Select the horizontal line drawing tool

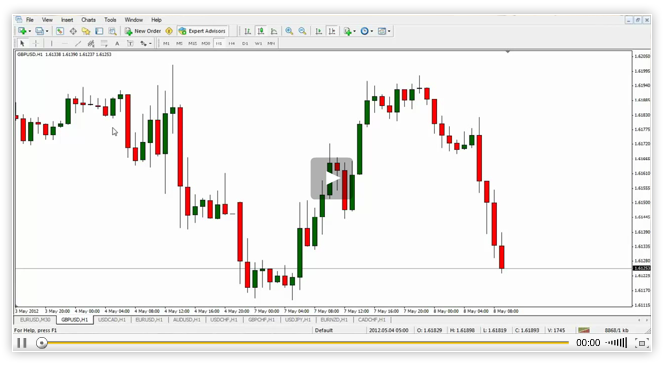click(x=64, y=43)
